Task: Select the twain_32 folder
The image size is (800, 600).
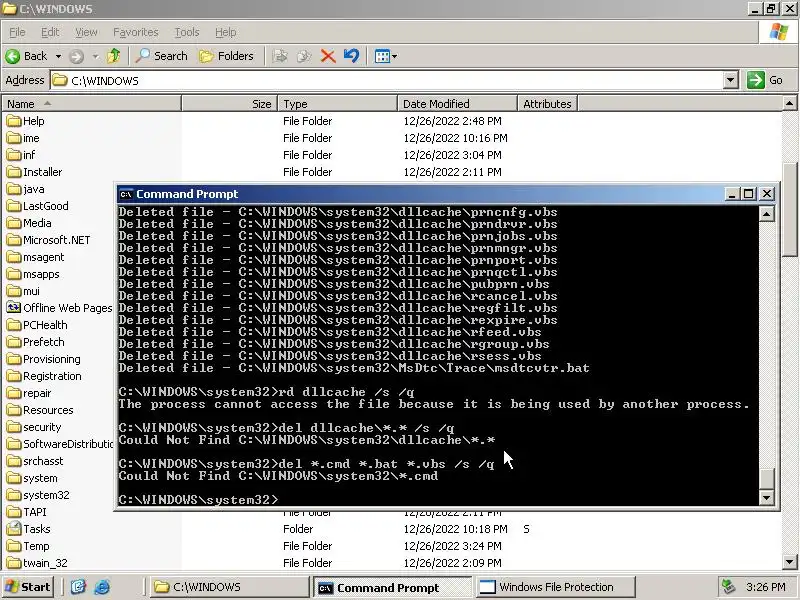Action: 37,563
